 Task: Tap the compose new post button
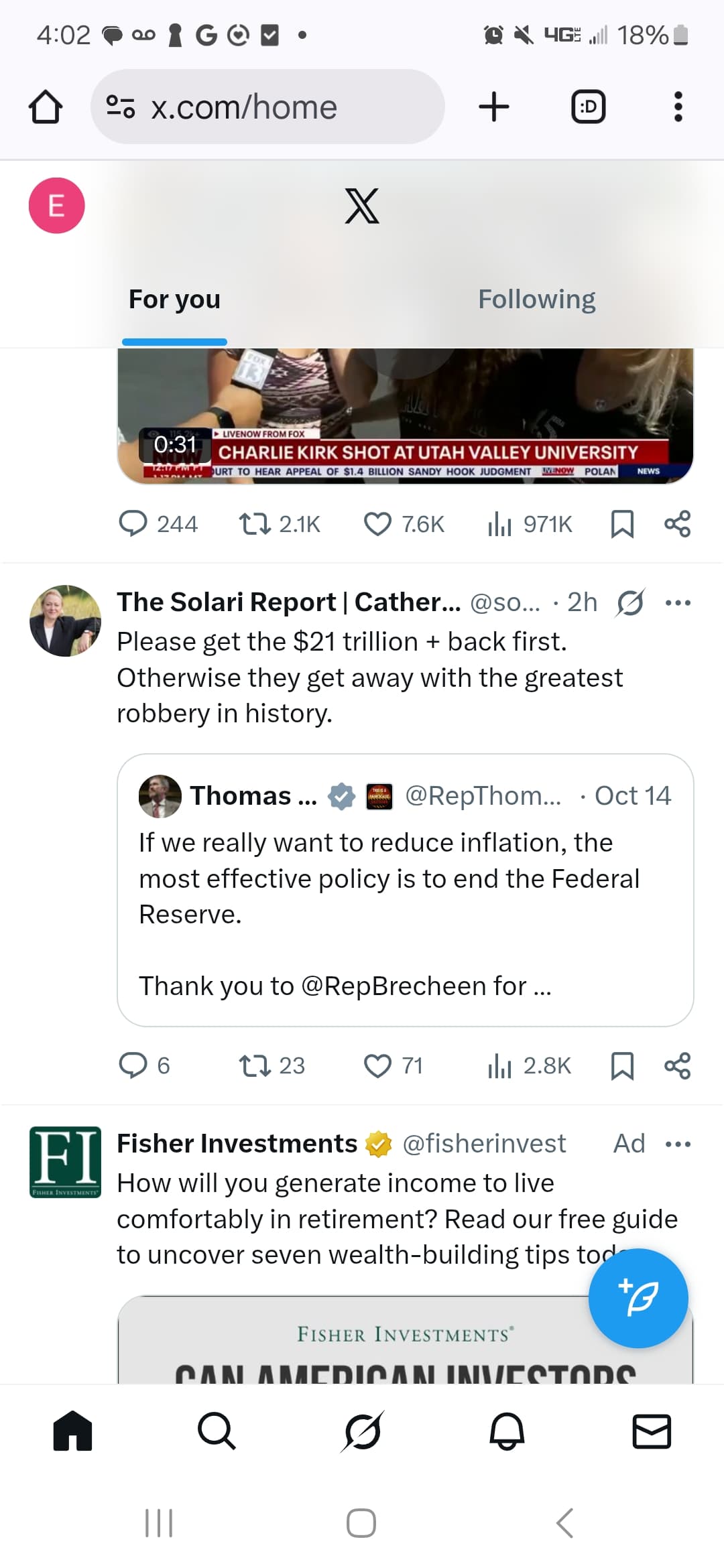pyautogui.click(x=638, y=1298)
